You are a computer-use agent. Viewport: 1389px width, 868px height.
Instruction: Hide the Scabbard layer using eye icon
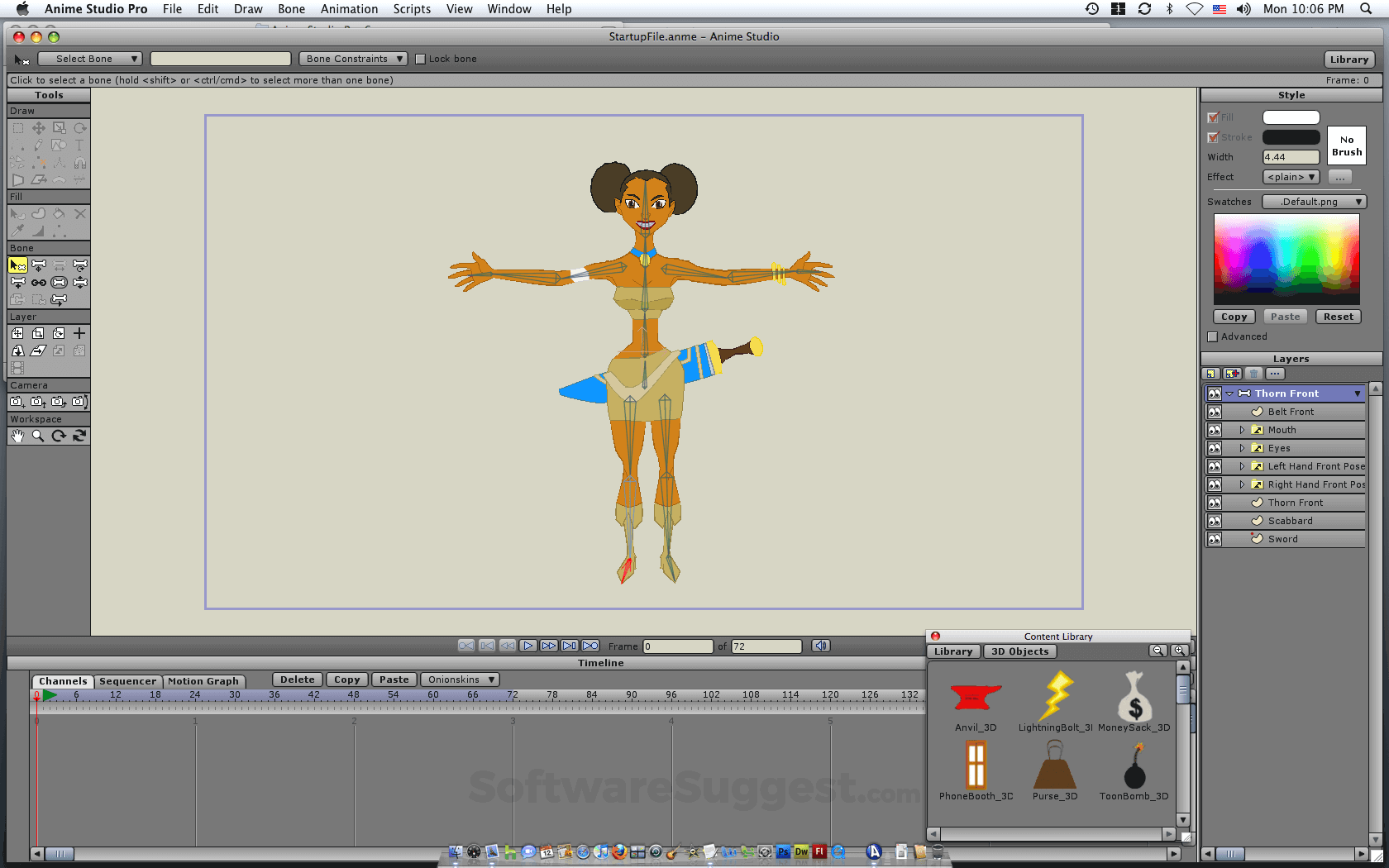(1214, 521)
